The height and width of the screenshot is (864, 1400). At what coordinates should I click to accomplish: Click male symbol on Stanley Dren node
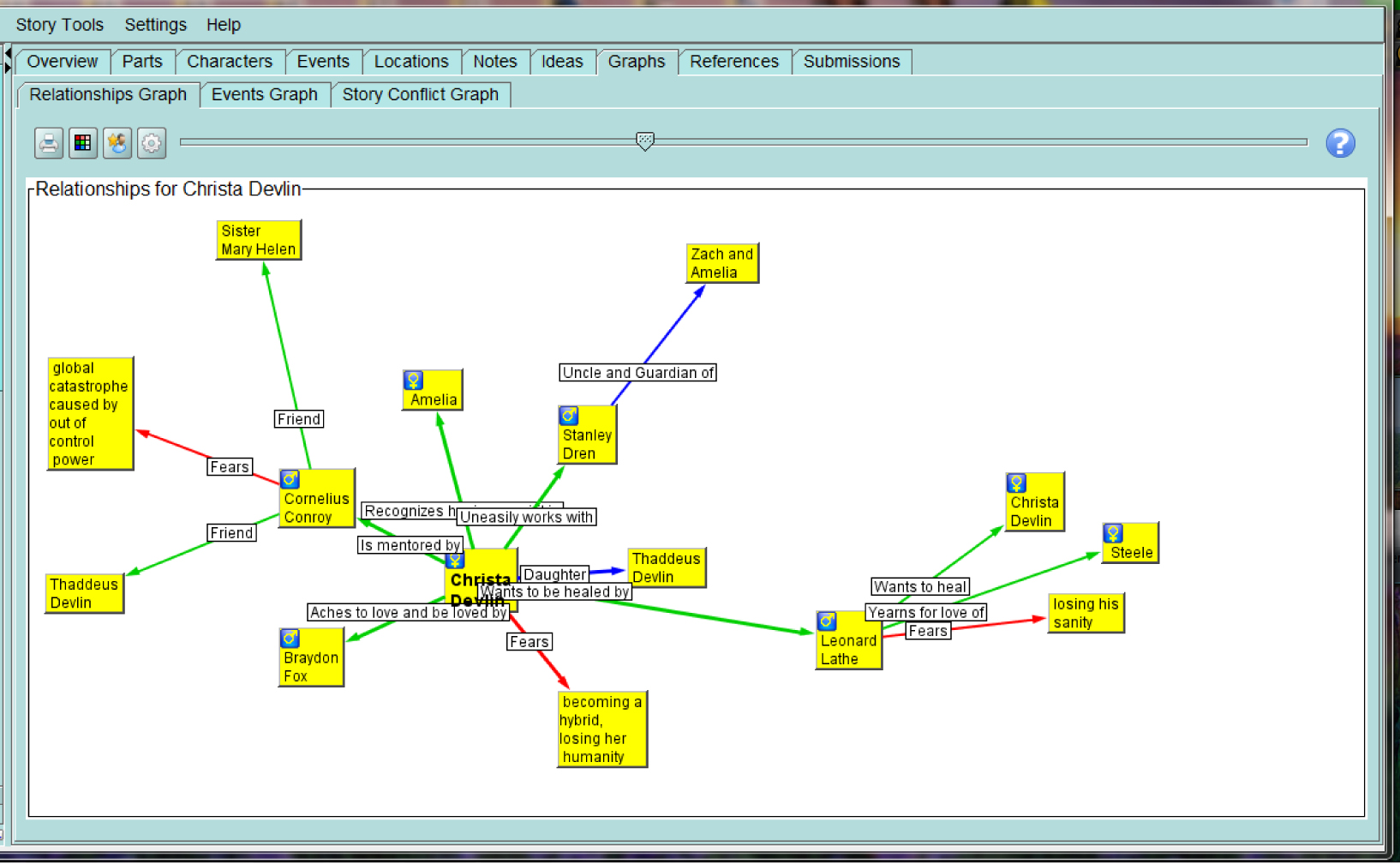point(569,416)
